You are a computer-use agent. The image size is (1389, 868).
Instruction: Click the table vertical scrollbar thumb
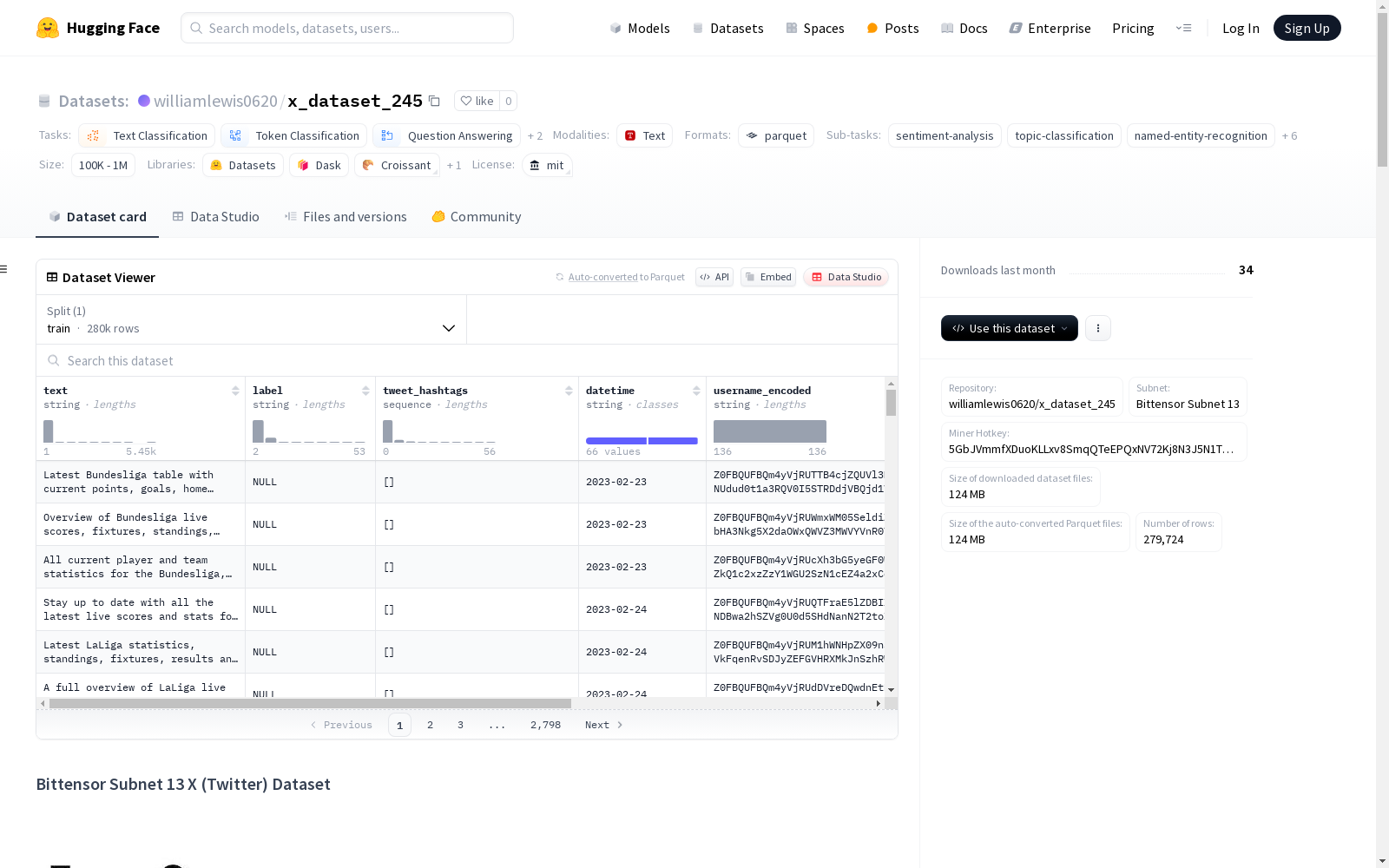(x=891, y=403)
